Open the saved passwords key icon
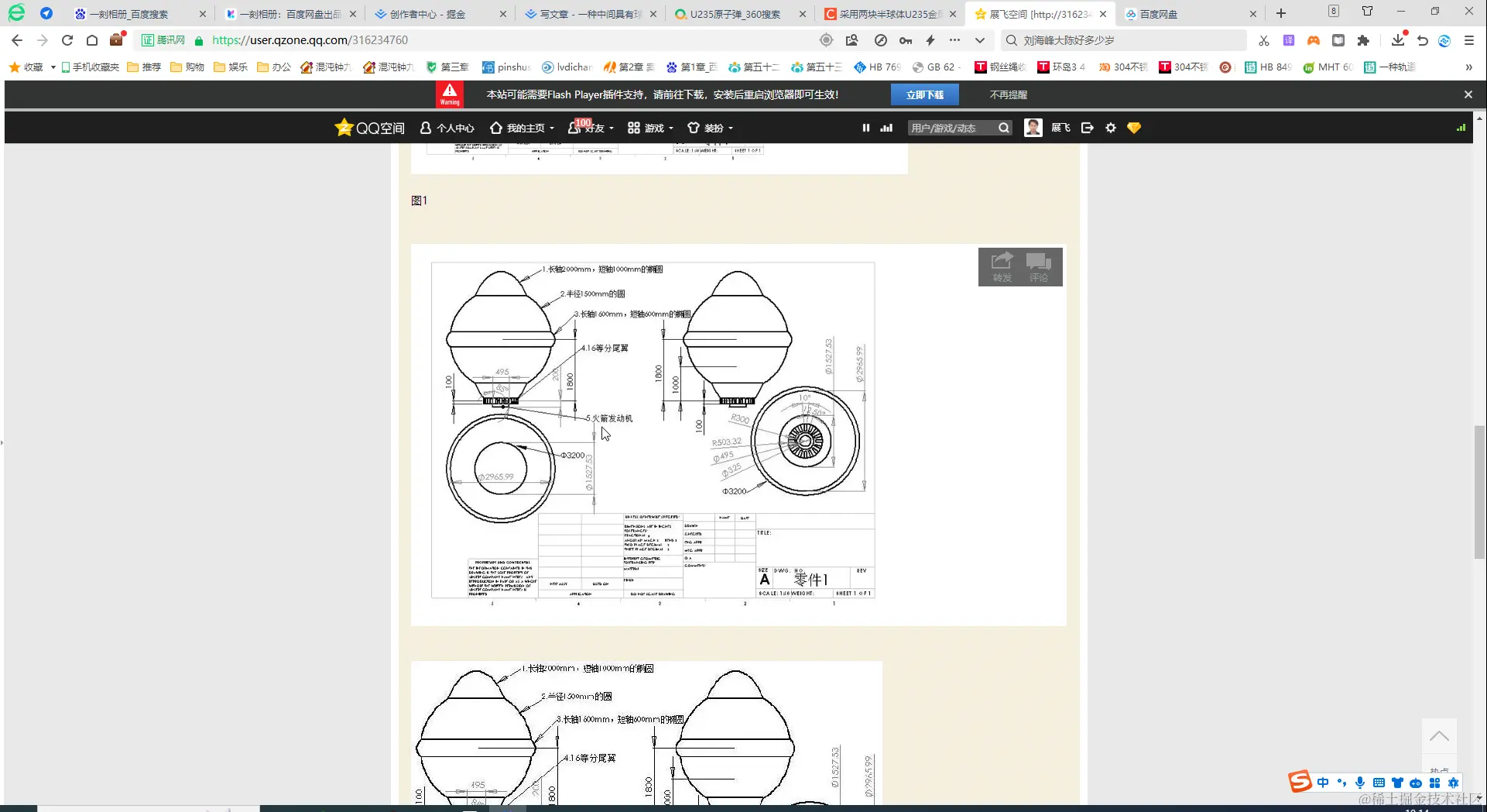The height and width of the screenshot is (812, 1487). [906, 40]
